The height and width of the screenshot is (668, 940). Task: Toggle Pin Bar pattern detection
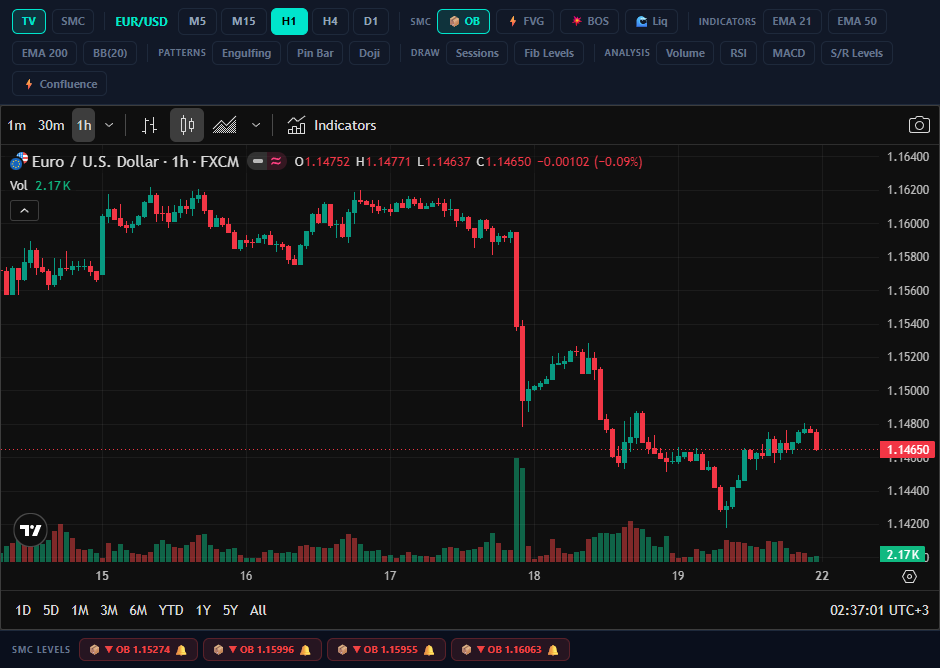[315, 53]
